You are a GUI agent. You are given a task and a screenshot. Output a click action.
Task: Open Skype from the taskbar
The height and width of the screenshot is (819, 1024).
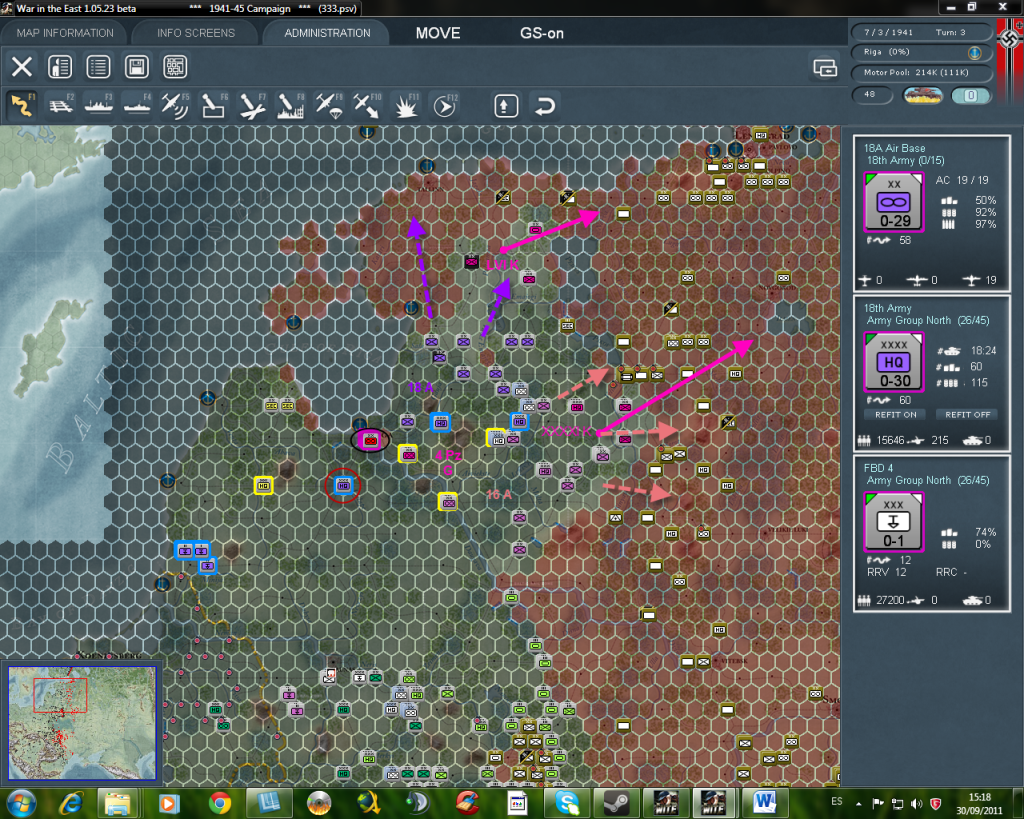point(566,803)
